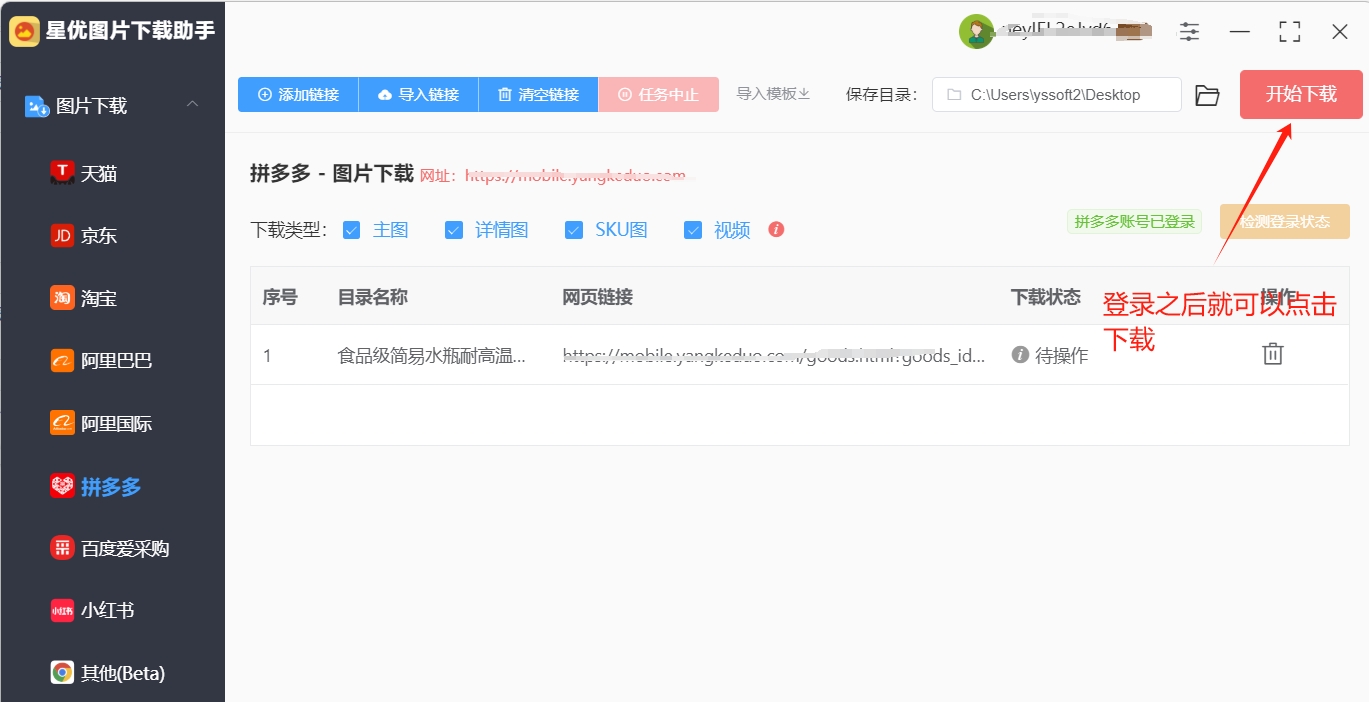Screen dimensions: 1369x702
Task: Uncheck the 主图 checkbox
Action: 351,230
